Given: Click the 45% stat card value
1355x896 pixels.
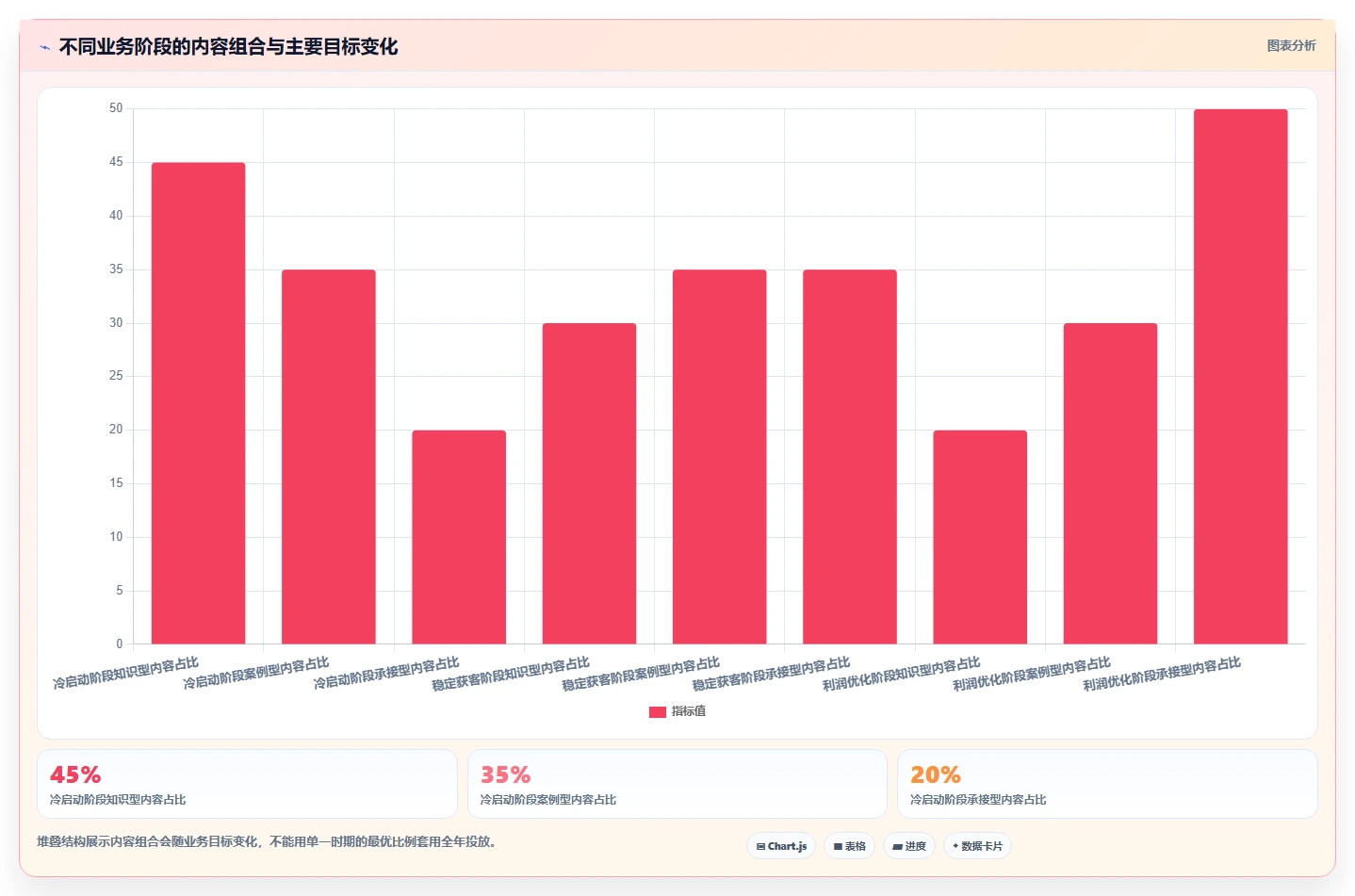Looking at the screenshot, I should tap(75, 774).
